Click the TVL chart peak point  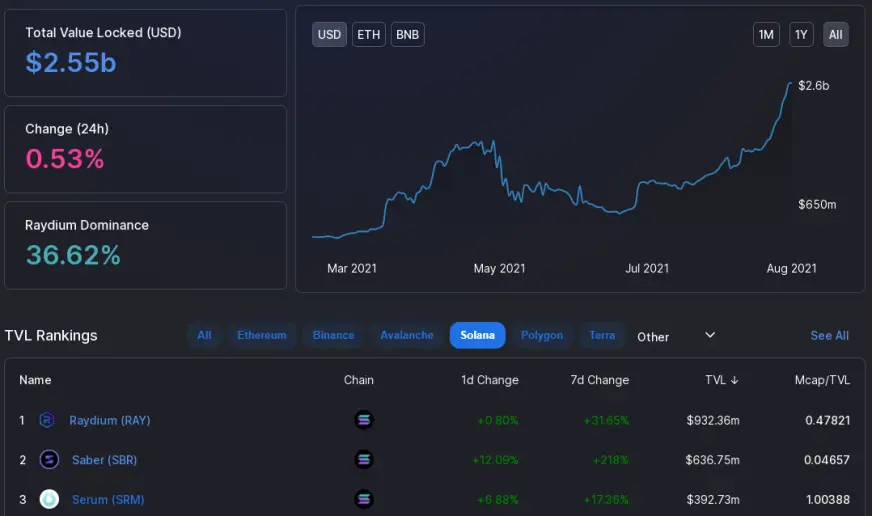pyautogui.click(x=790, y=83)
